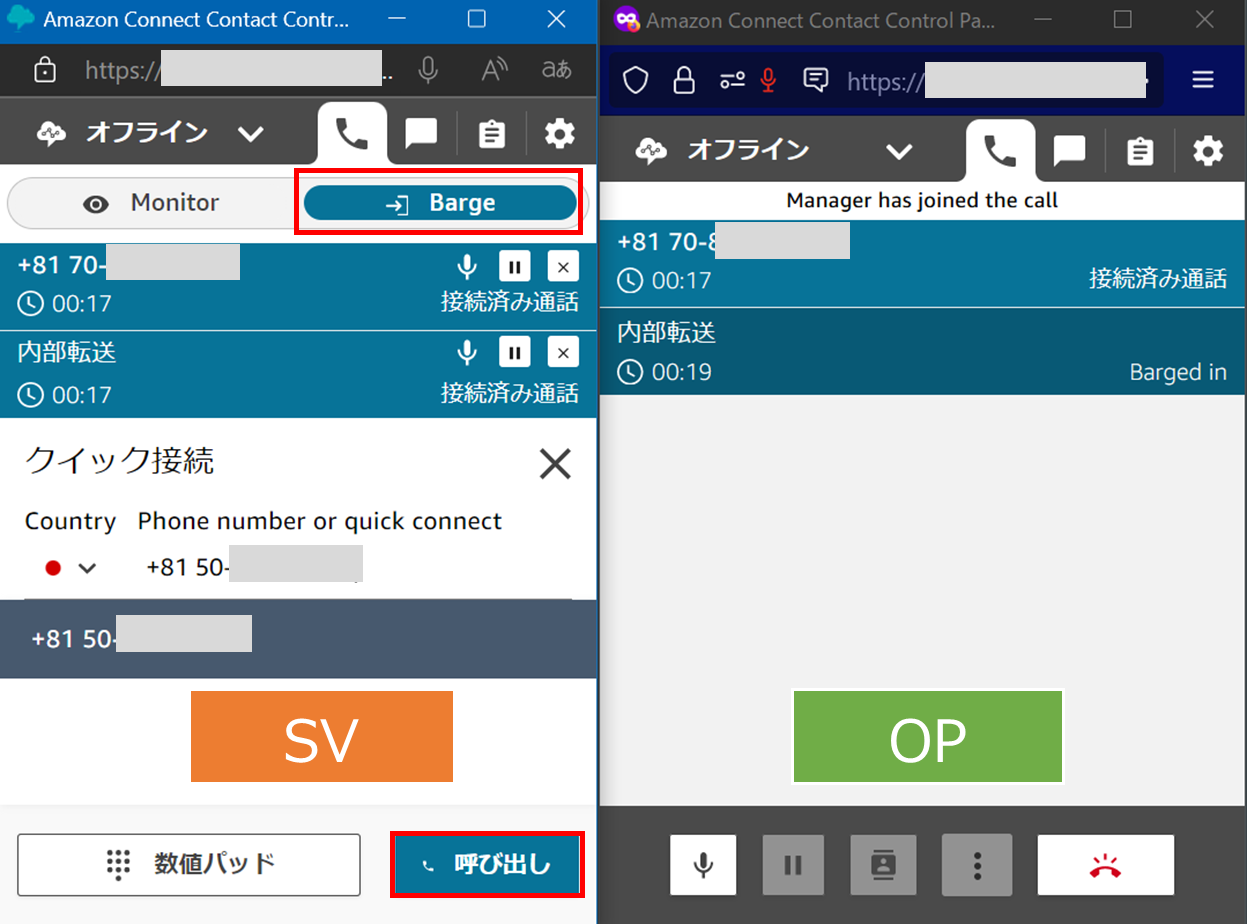This screenshot has width=1247, height=924.
Task: Open the chat tab in OP window
Action: (1069, 150)
